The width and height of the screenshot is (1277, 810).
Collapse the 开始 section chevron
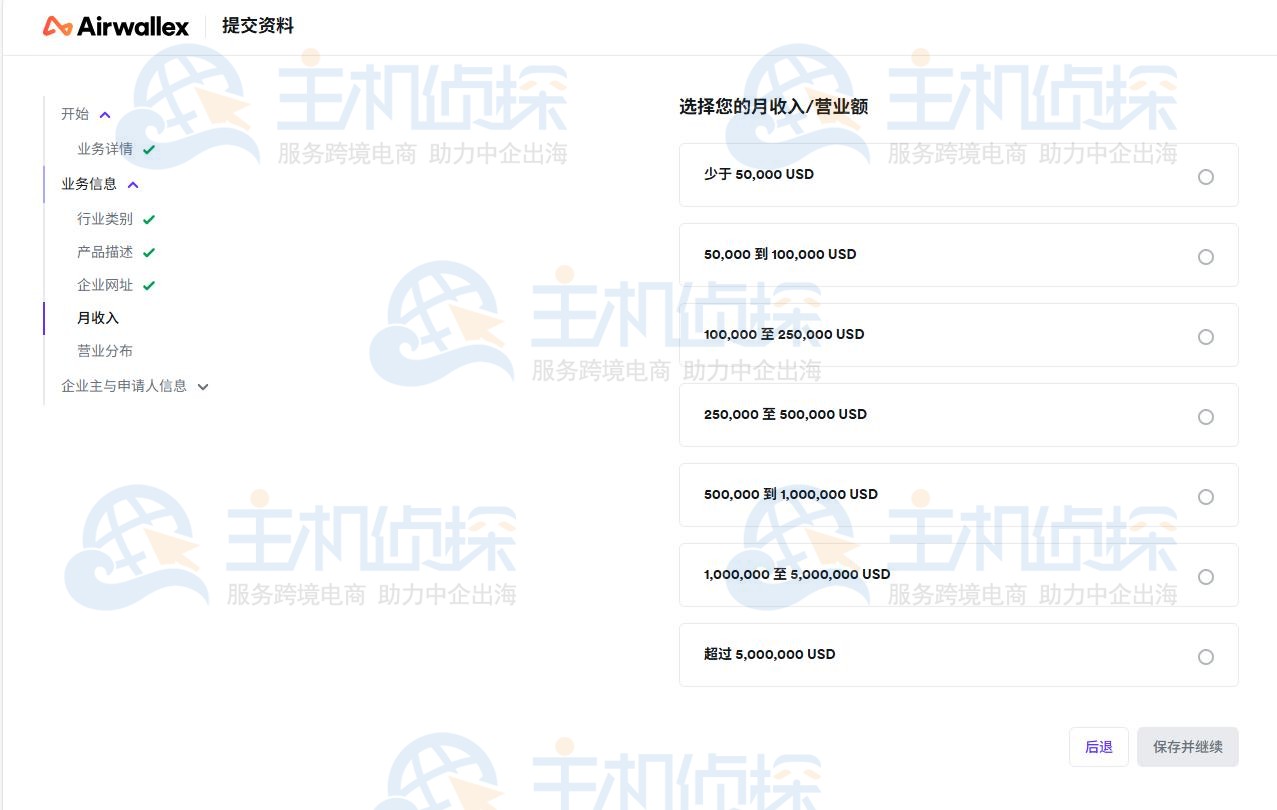click(x=104, y=114)
